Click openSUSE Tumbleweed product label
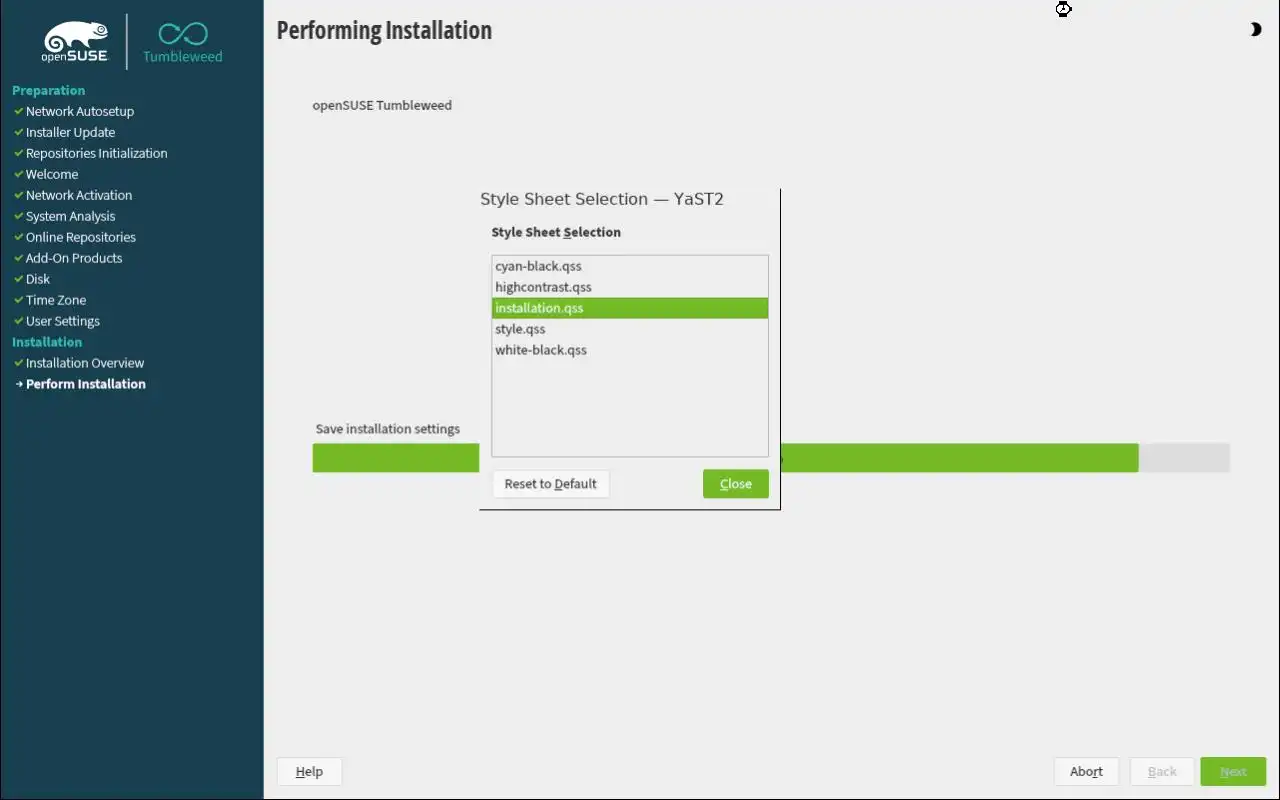Image resolution: width=1280 pixels, height=800 pixels. pyautogui.click(x=382, y=105)
